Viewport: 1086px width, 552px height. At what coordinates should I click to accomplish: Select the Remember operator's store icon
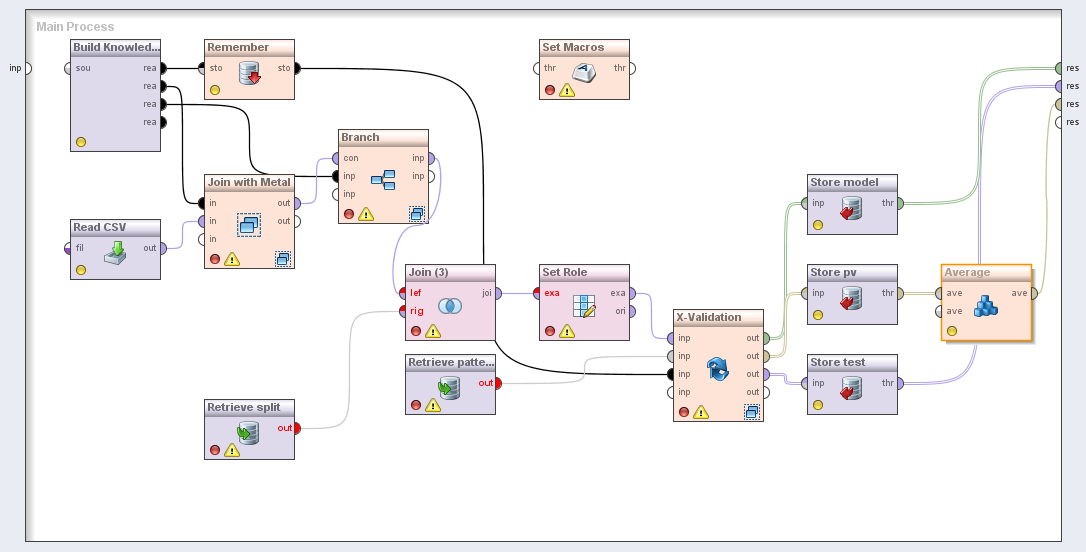pyautogui.click(x=250, y=72)
